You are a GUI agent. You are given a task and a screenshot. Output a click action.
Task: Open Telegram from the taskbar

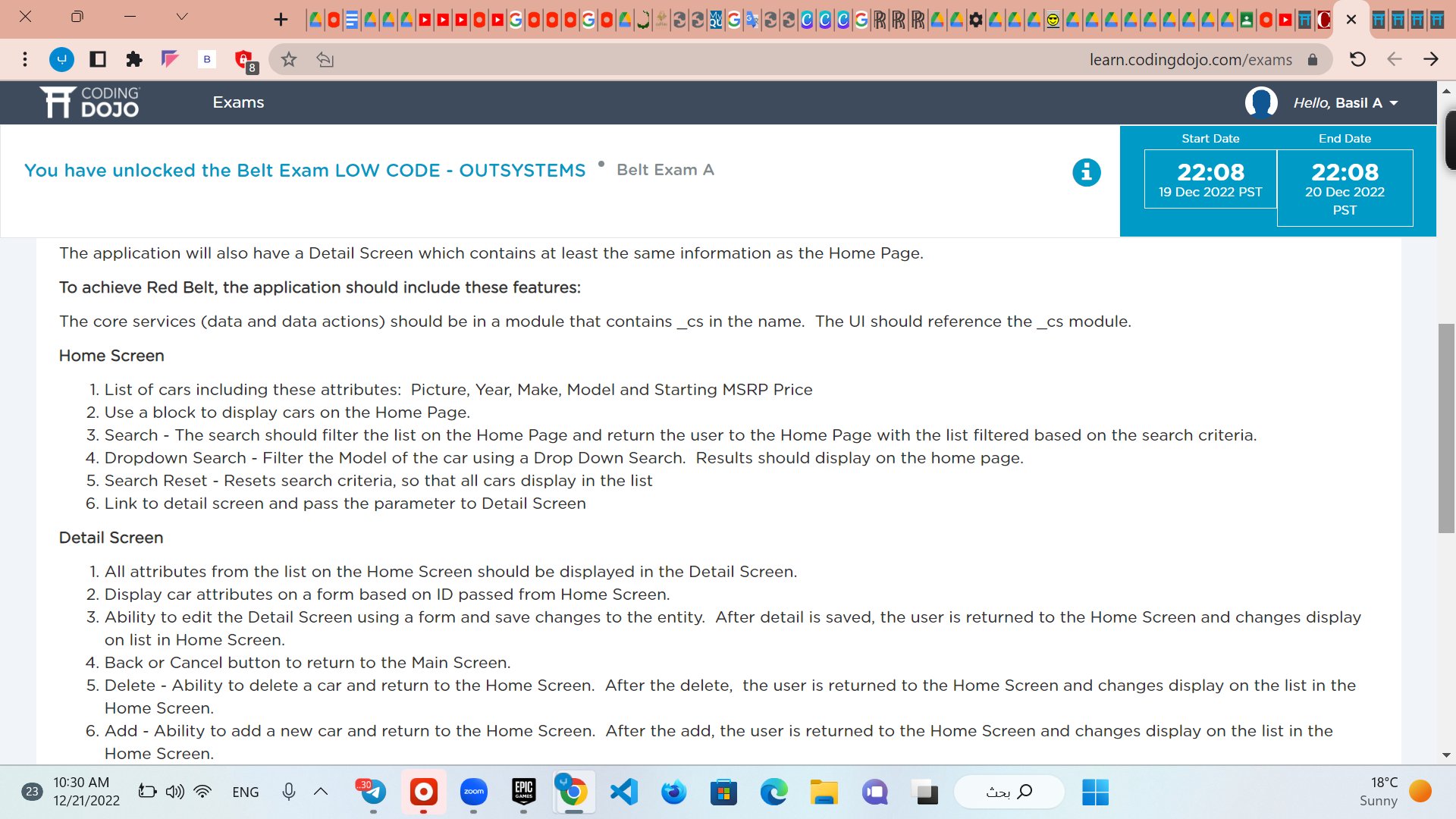point(372,792)
